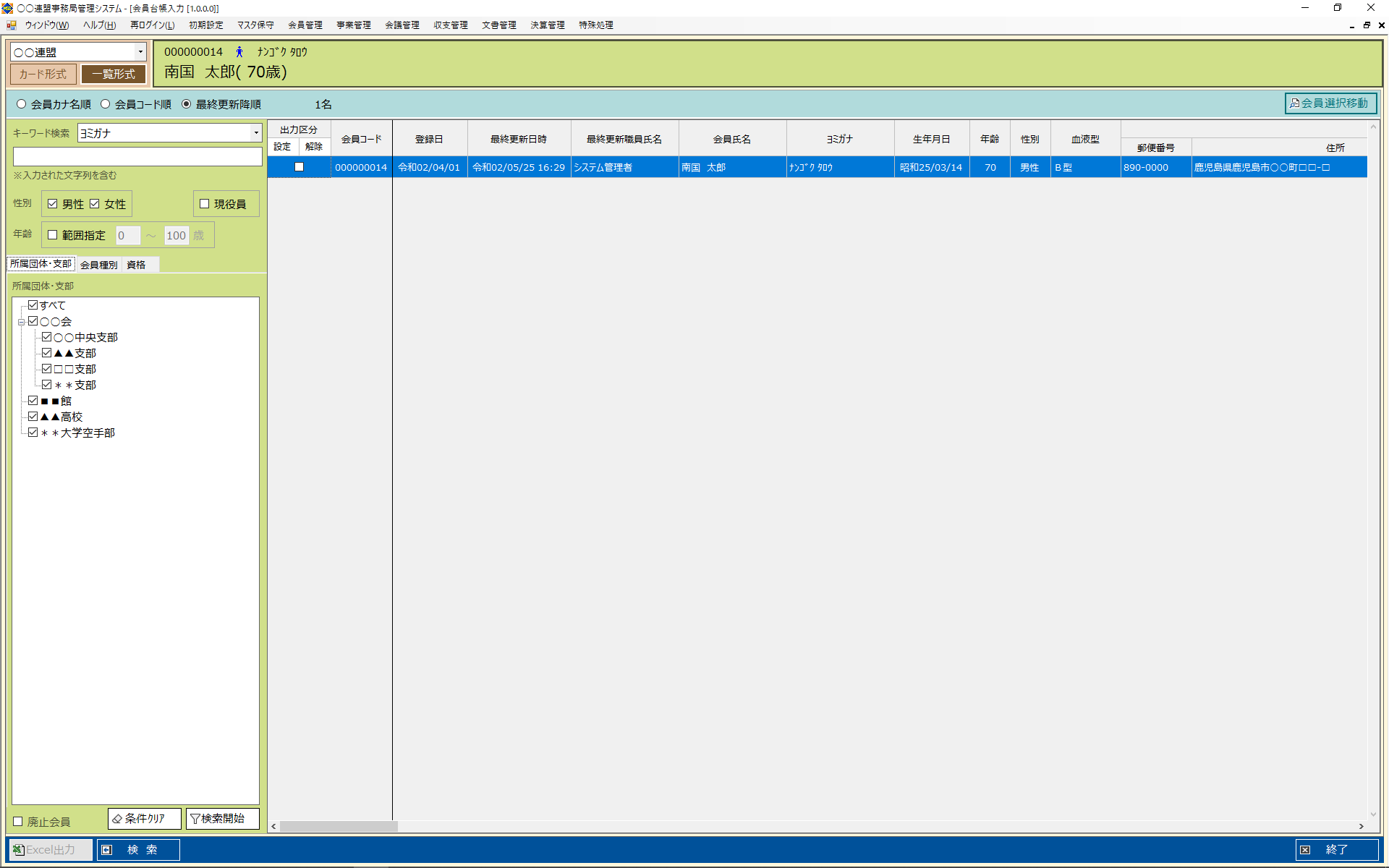Click the app icon in the menu bar
The height and width of the screenshot is (868, 1389).
point(11,25)
